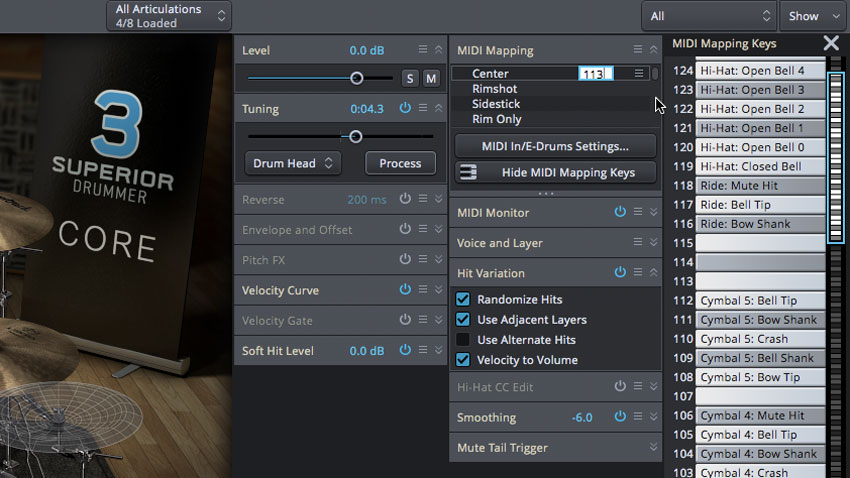Screen dimensions: 850x478
Task: Select the Center articulation row
Action: pyautogui.click(x=550, y=73)
